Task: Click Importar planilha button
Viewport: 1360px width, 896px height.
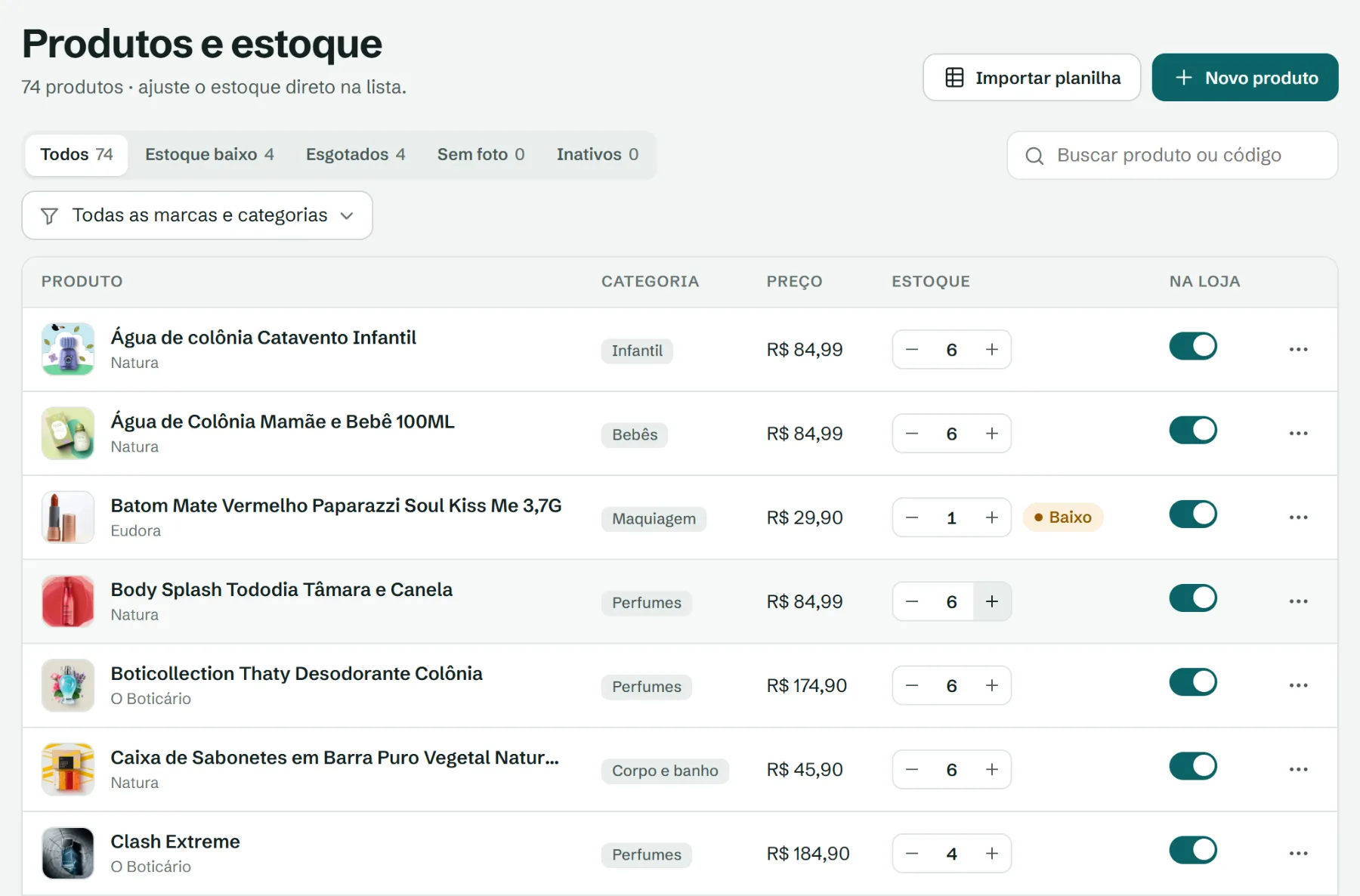Action: [x=1031, y=77]
